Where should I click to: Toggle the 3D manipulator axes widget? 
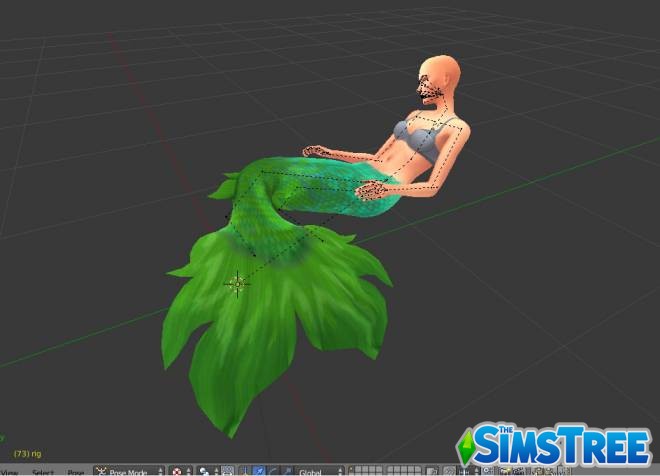(x=244, y=471)
